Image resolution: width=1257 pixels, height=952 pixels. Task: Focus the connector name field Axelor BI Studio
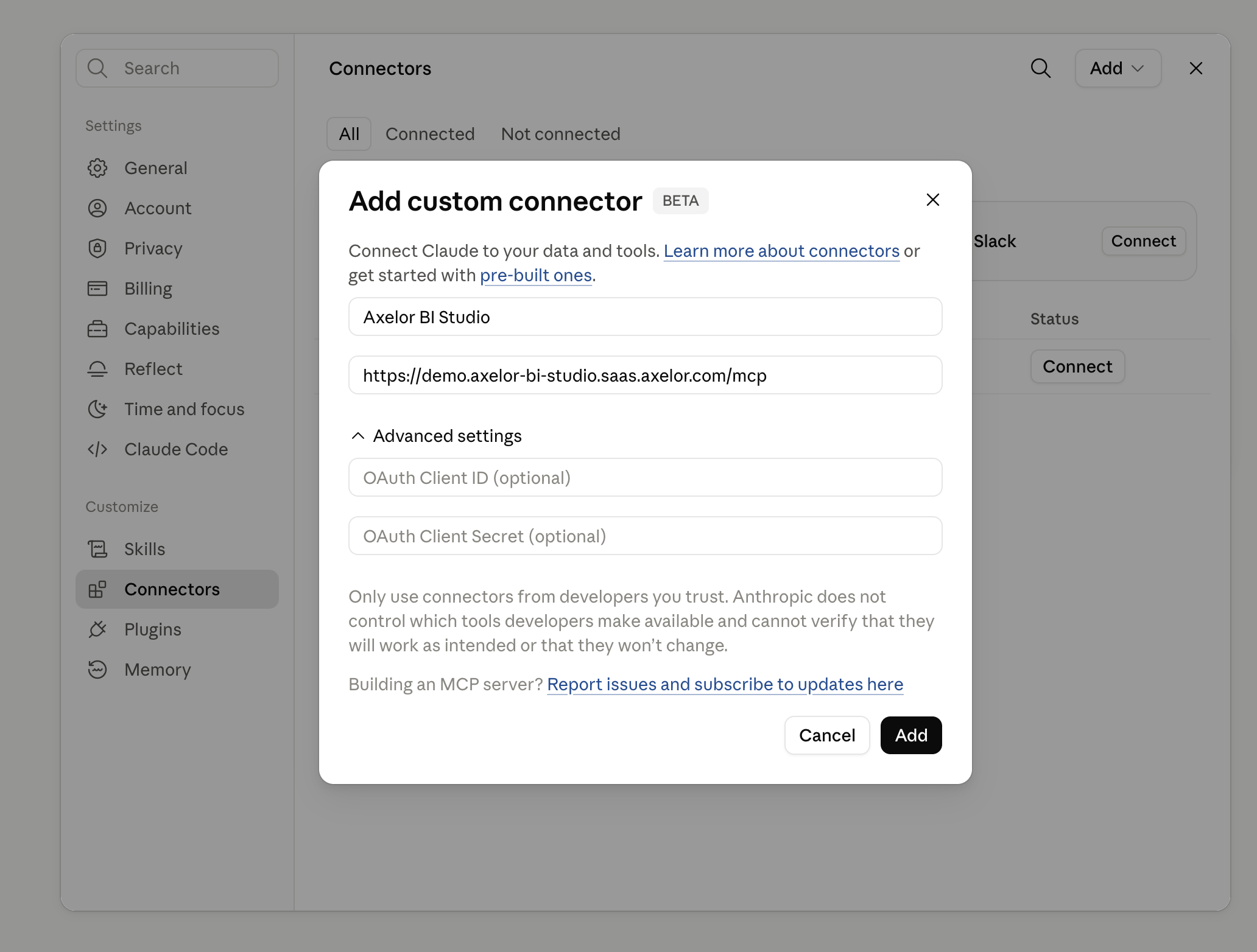pos(646,317)
